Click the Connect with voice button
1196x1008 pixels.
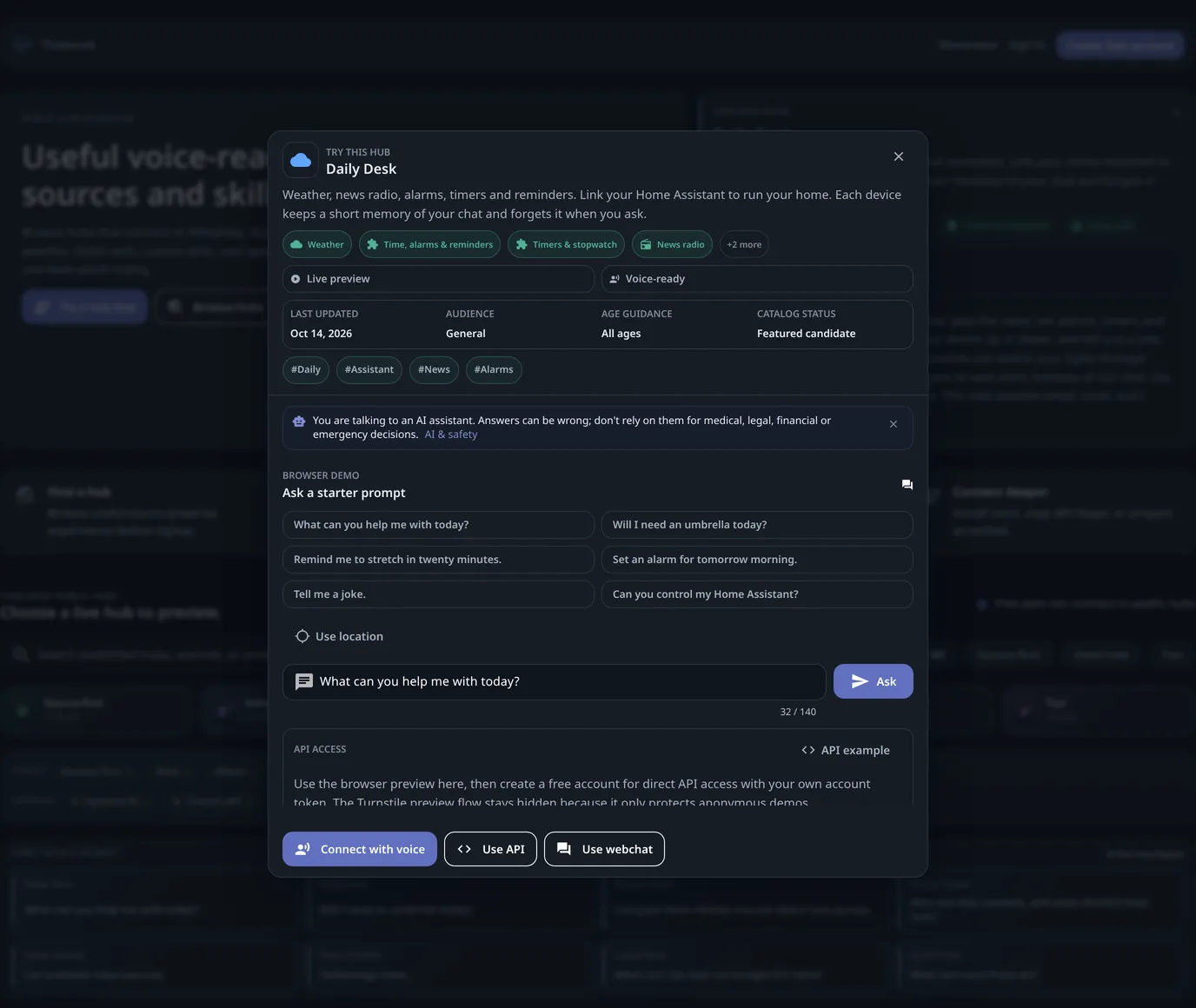pyautogui.click(x=360, y=849)
